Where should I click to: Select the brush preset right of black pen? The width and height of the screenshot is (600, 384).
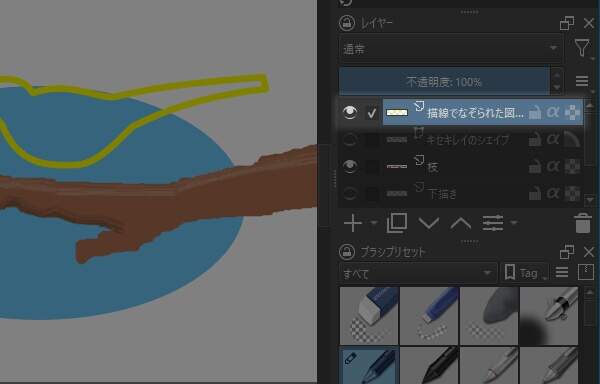(x=489, y=365)
